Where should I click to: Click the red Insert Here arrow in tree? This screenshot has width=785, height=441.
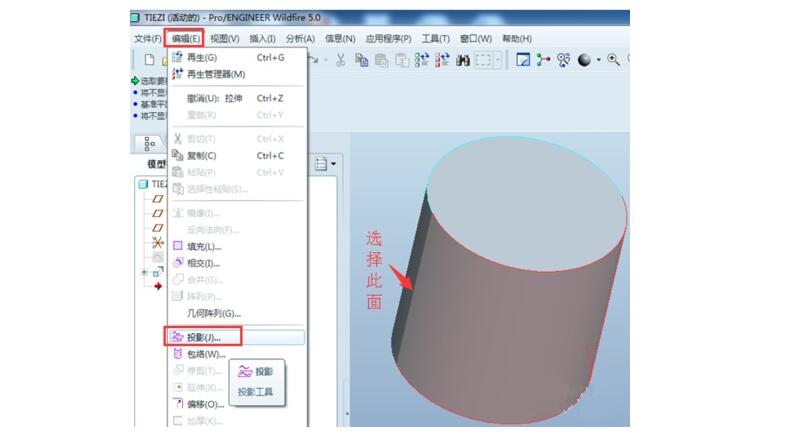coord(158,286)
